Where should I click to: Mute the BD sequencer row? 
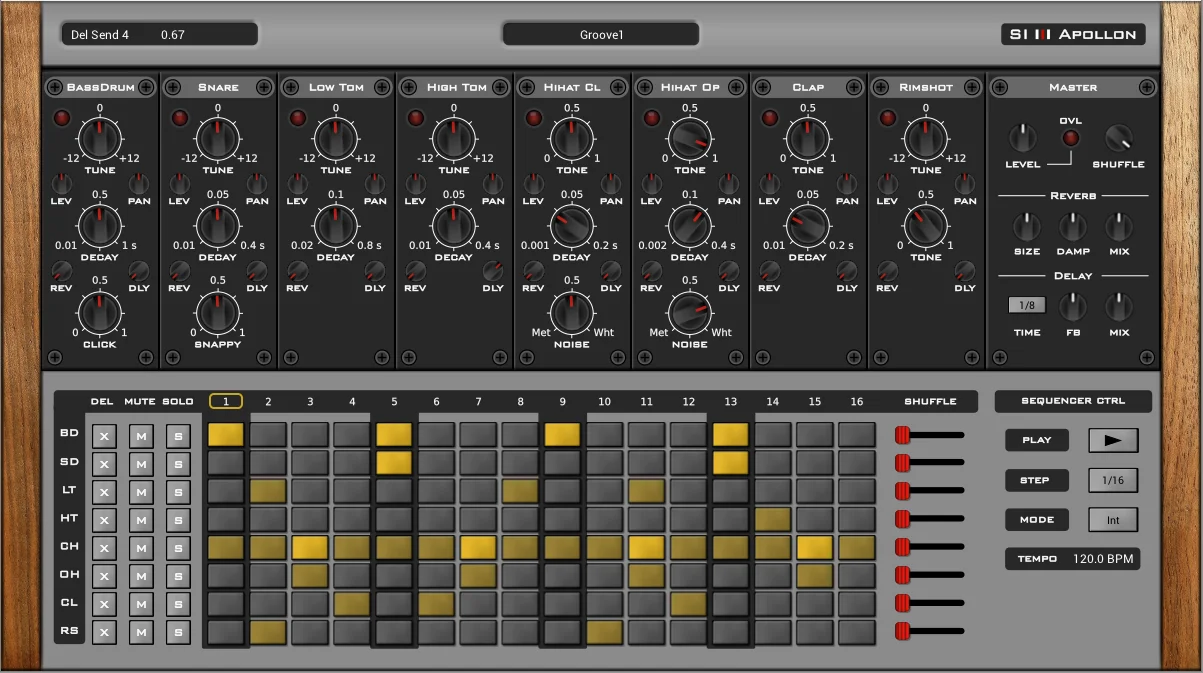coord(141,435)
